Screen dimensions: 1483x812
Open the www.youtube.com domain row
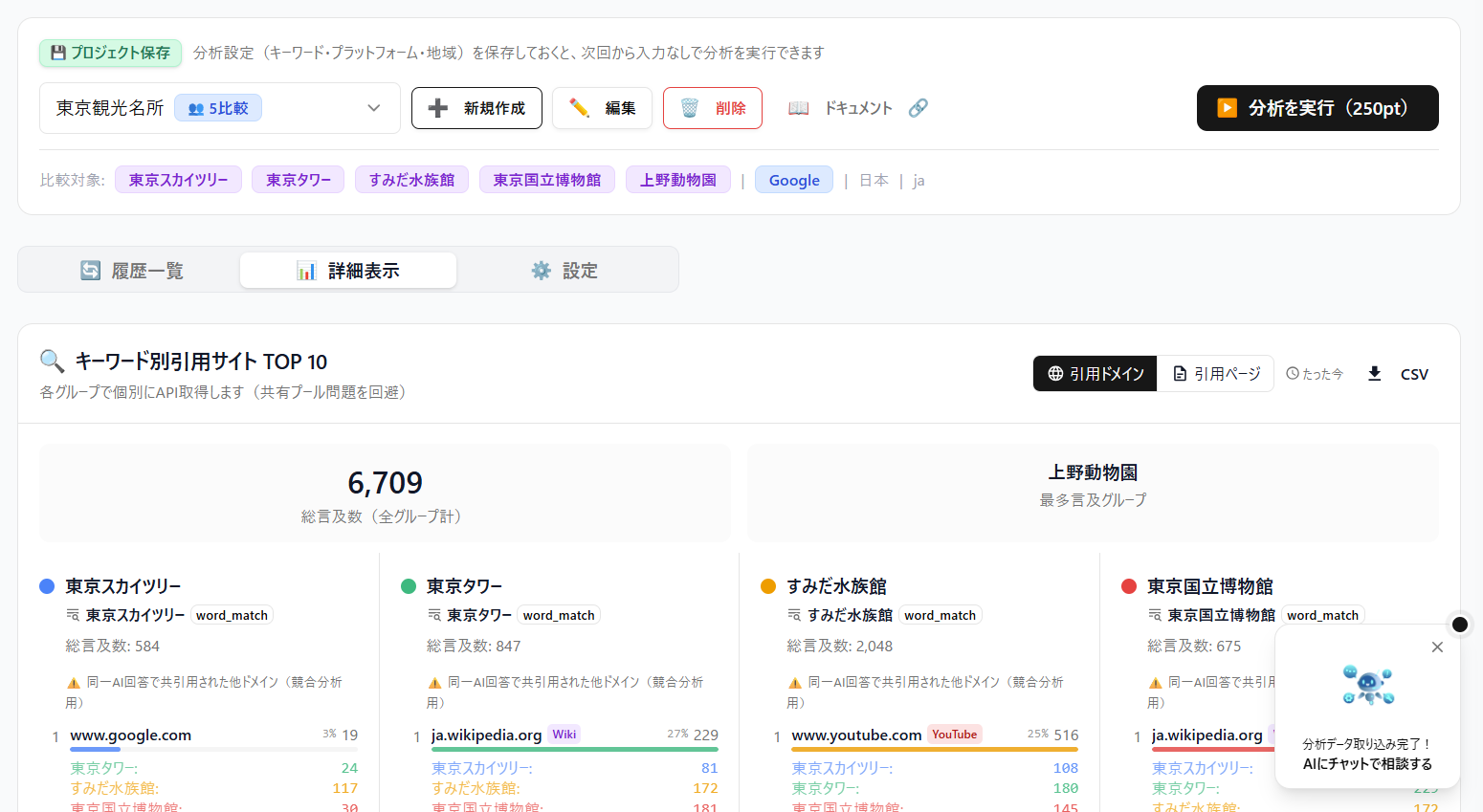pos(856,735)
